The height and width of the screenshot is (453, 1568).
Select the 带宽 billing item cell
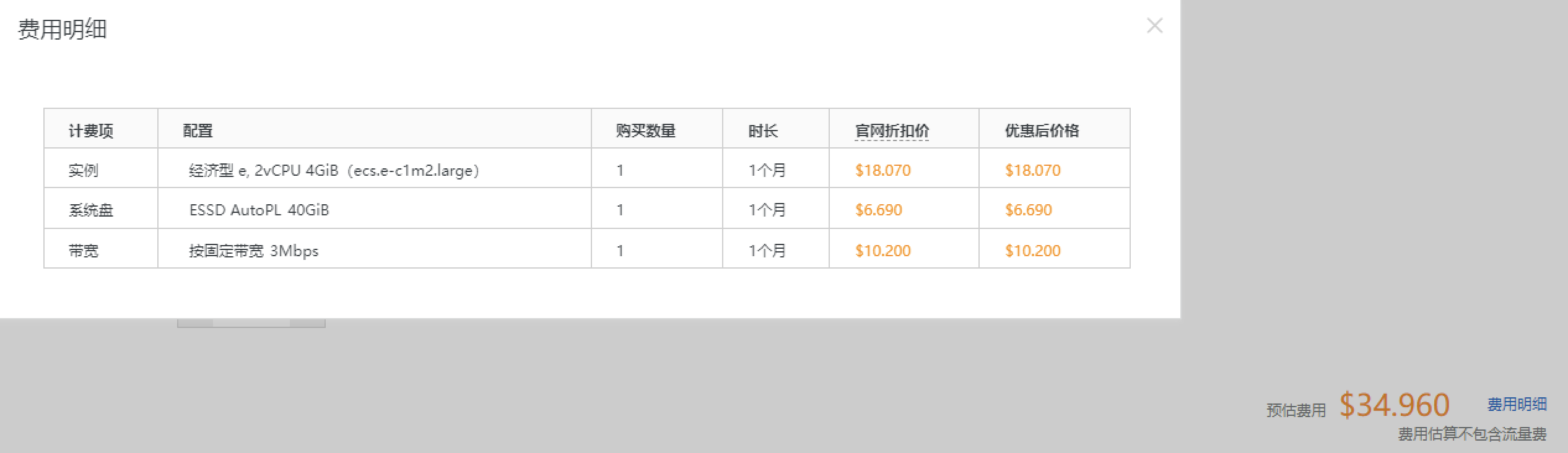84,251
